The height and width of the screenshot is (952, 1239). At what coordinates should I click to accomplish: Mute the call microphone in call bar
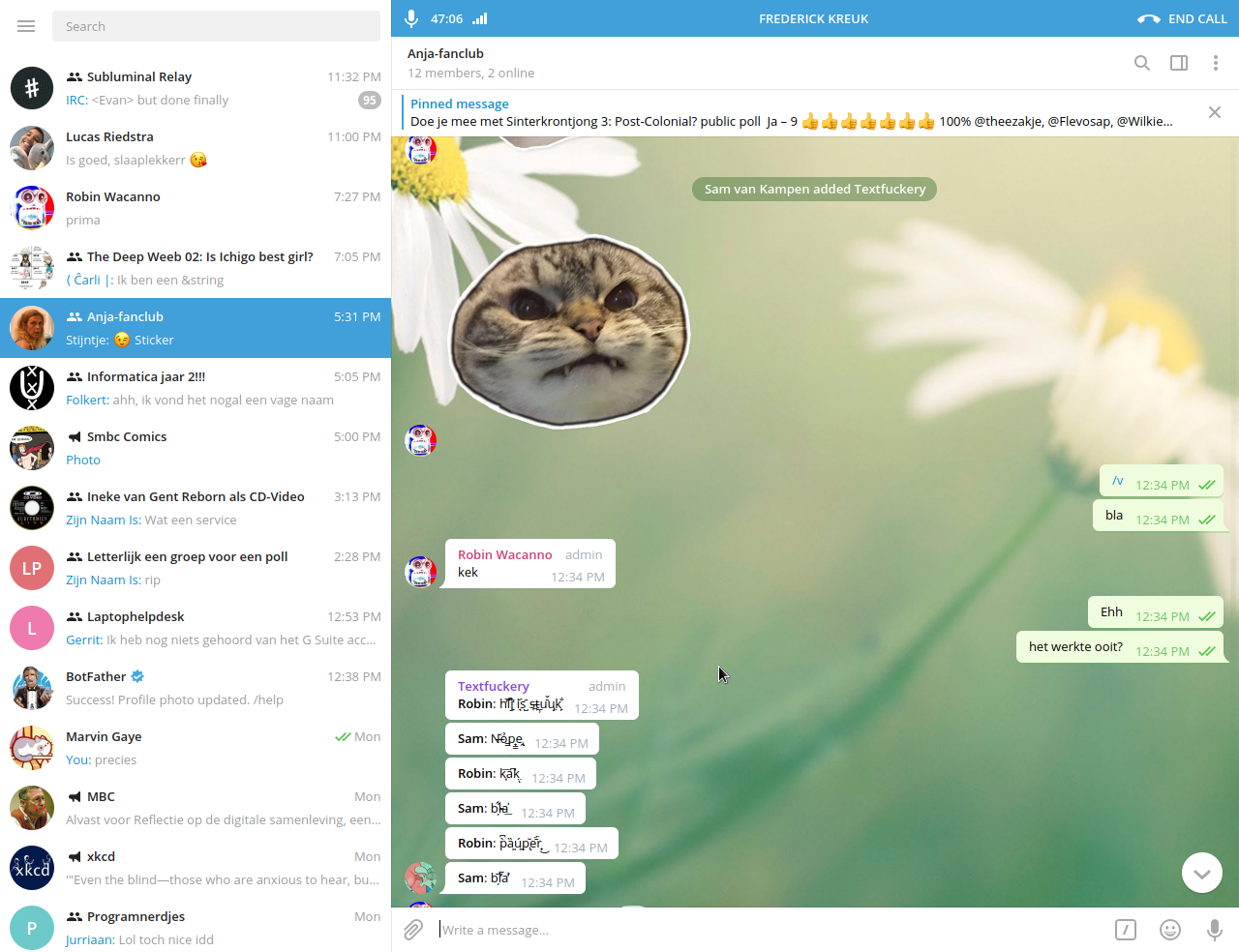[411, 18]
